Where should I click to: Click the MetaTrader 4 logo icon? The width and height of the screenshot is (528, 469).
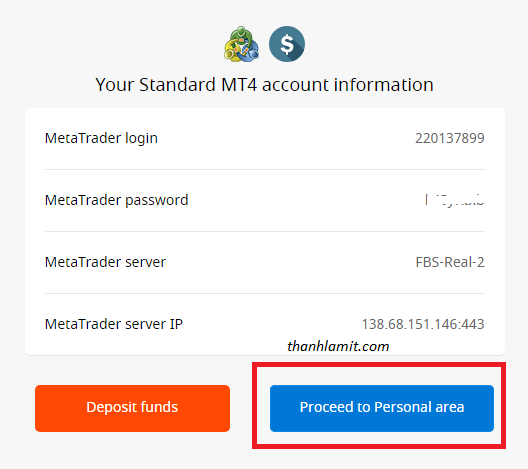(x=241, y=44)
